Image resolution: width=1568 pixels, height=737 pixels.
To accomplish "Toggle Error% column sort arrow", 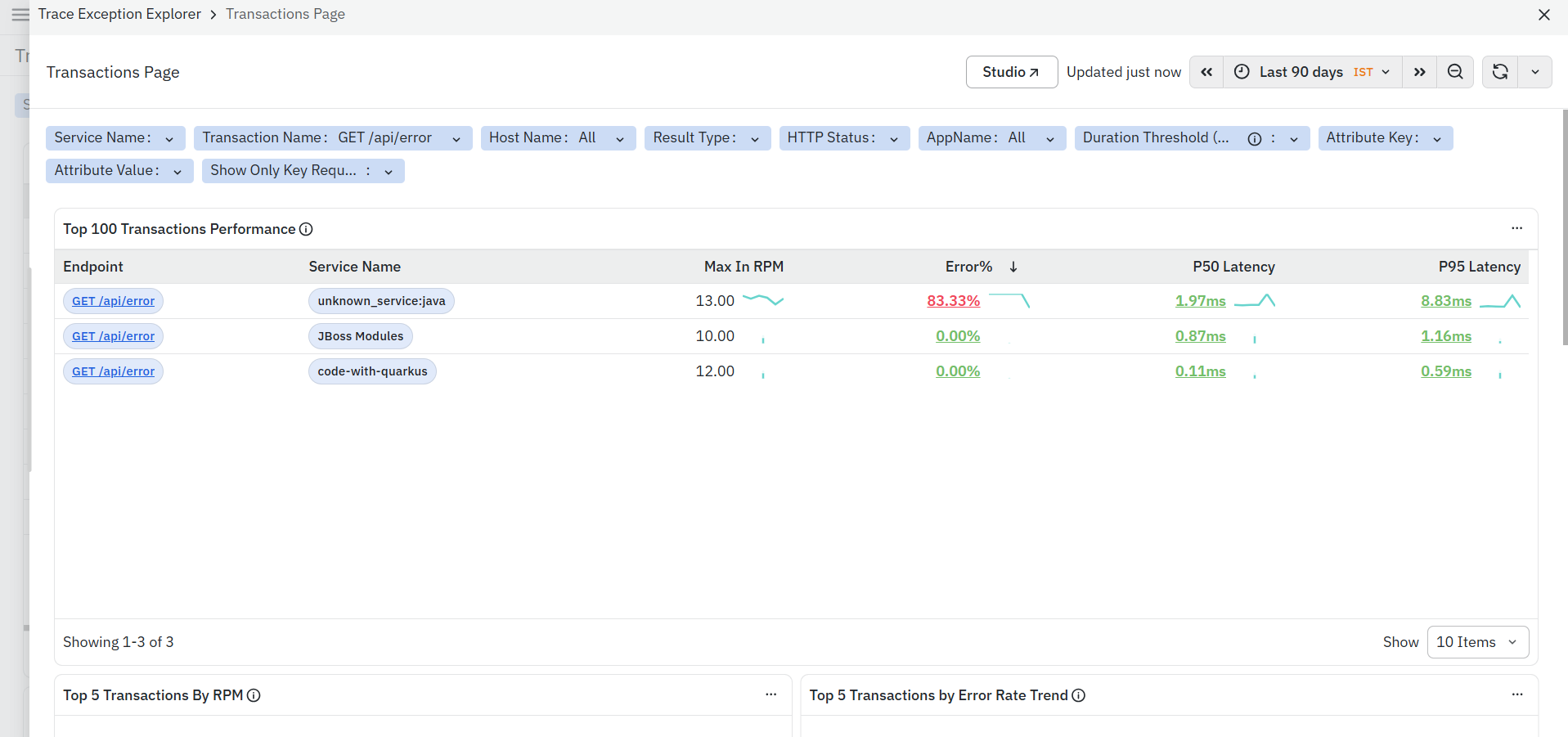I will pyautogui.click(x=1013, y=267).
